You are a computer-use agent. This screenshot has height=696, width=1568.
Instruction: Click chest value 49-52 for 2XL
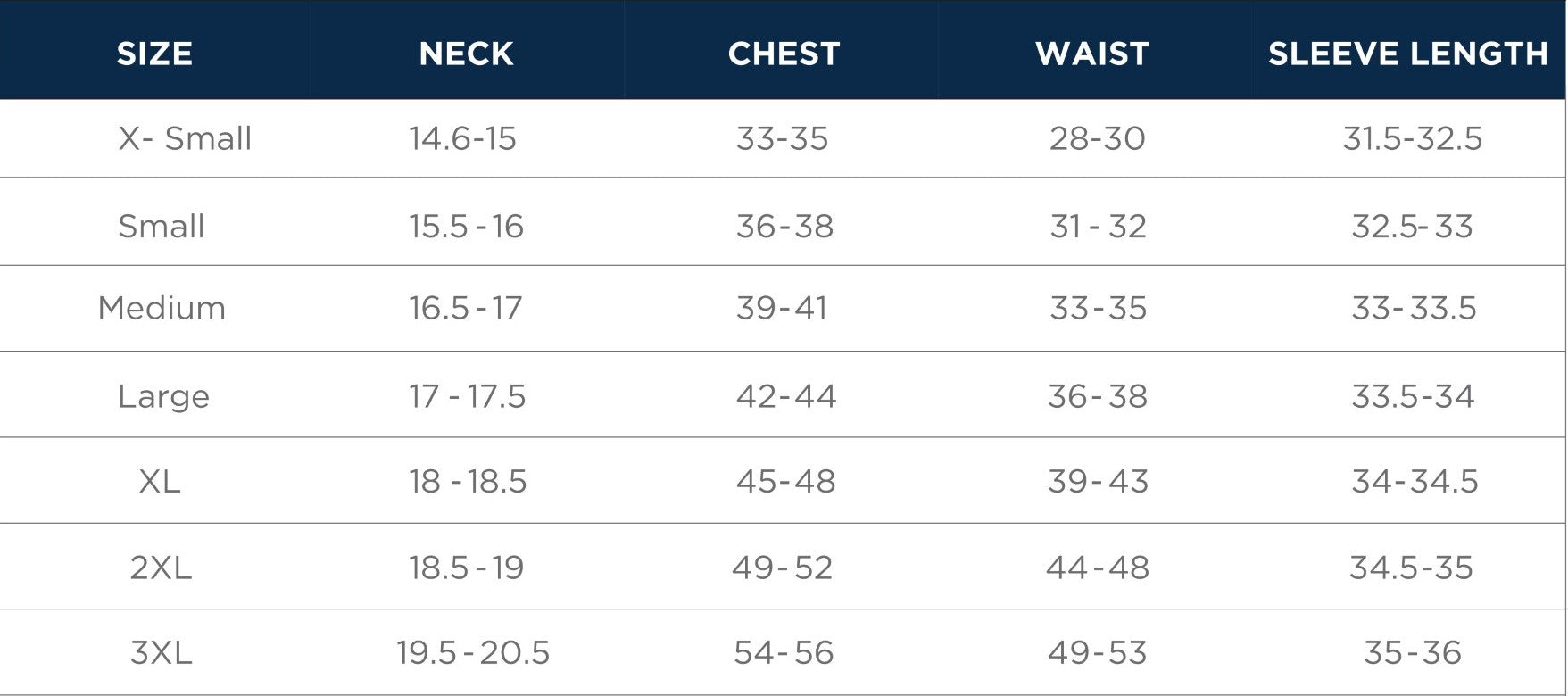(x=782, y=567)
